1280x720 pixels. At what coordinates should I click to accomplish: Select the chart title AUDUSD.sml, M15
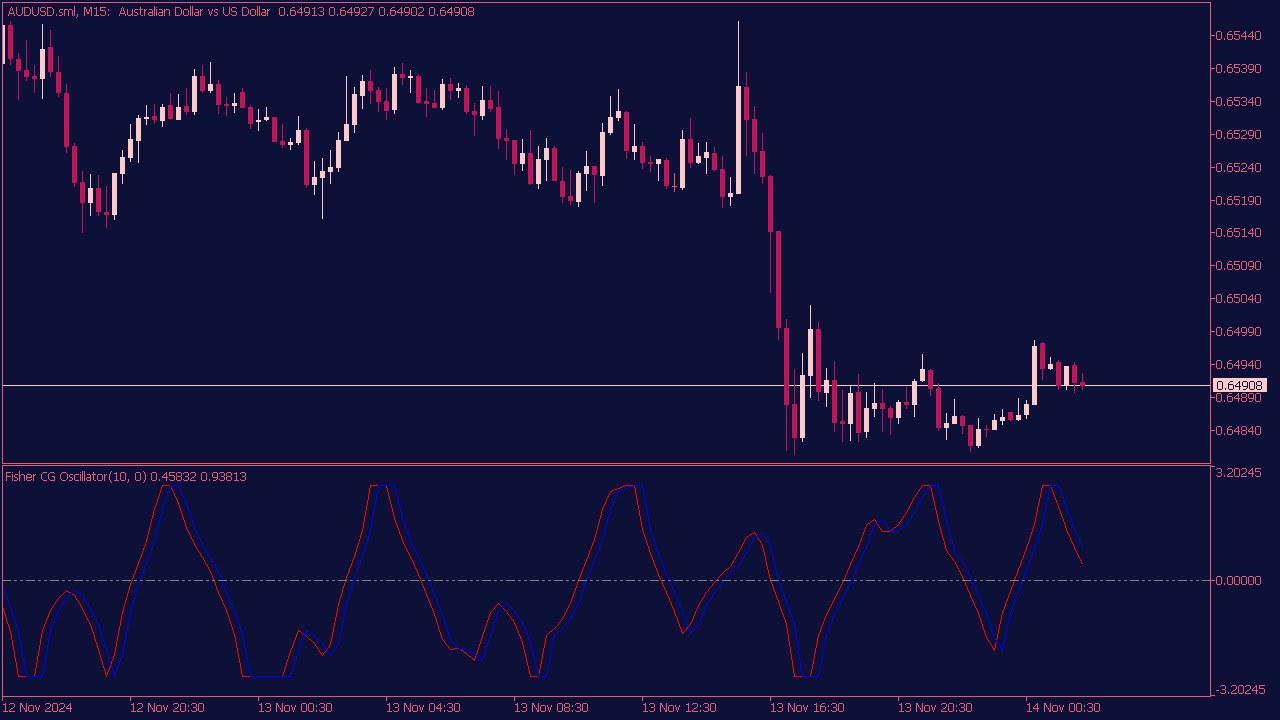(x=59, y=11)
